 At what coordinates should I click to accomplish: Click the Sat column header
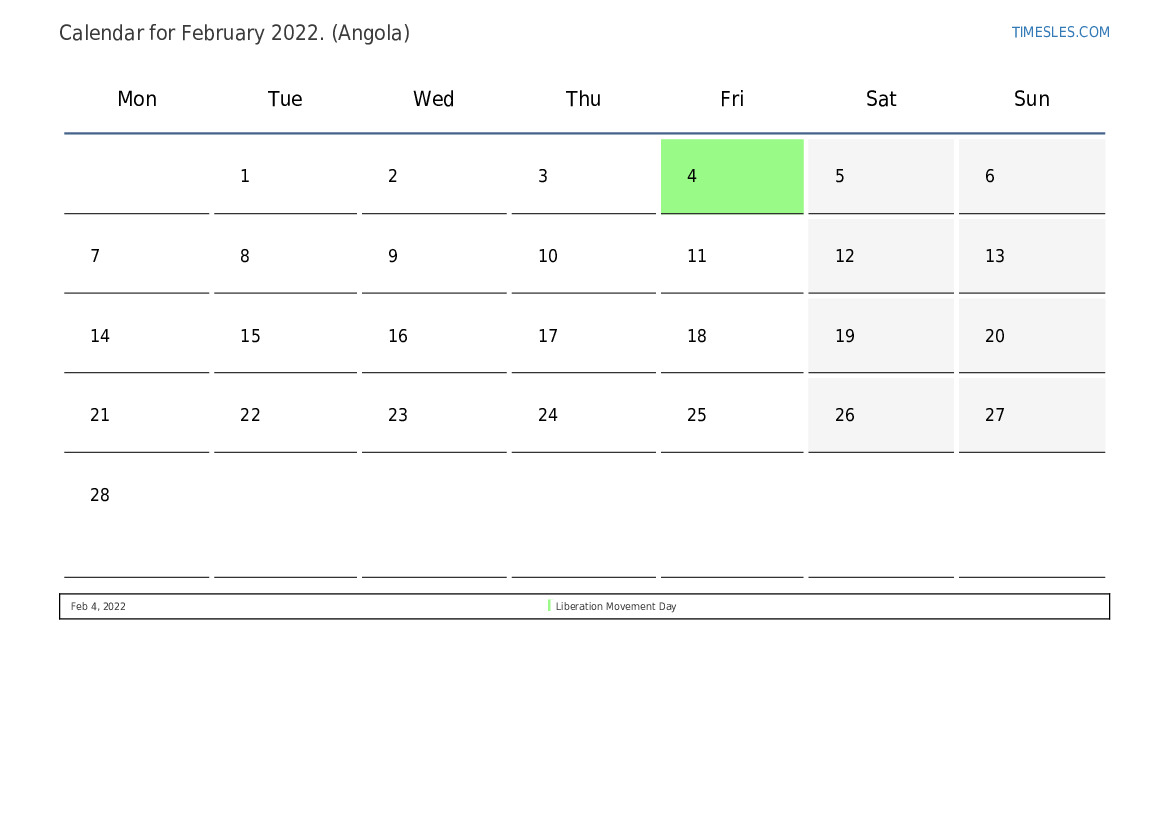pos(880,98)
